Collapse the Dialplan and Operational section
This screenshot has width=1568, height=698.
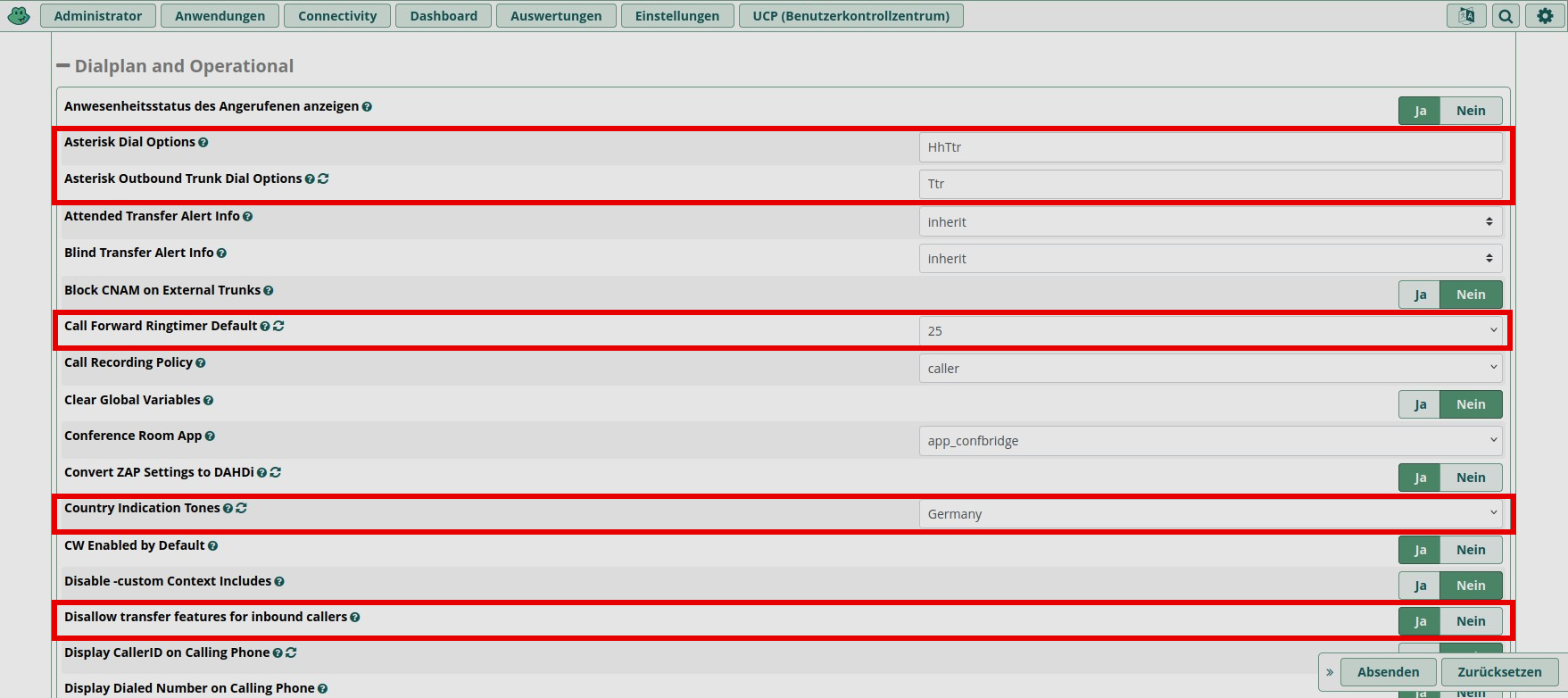click(x=63, y=66)
